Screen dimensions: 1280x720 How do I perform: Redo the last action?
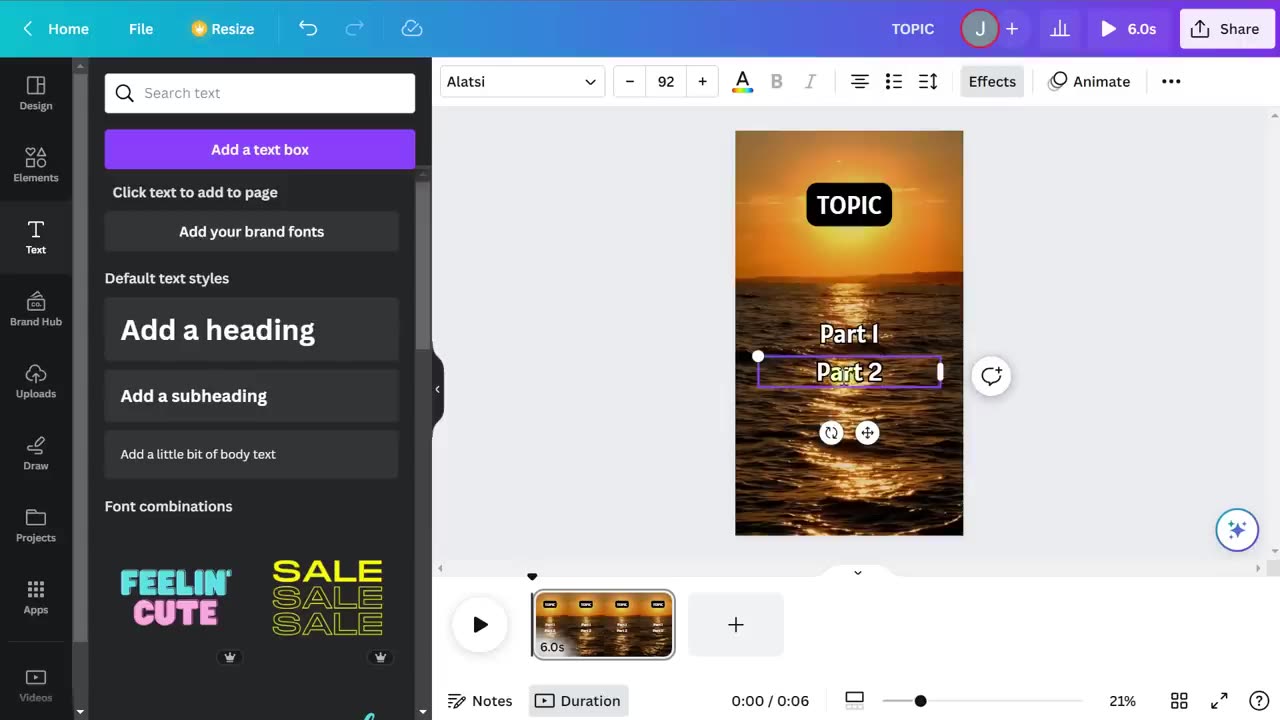tap(354, 29)
